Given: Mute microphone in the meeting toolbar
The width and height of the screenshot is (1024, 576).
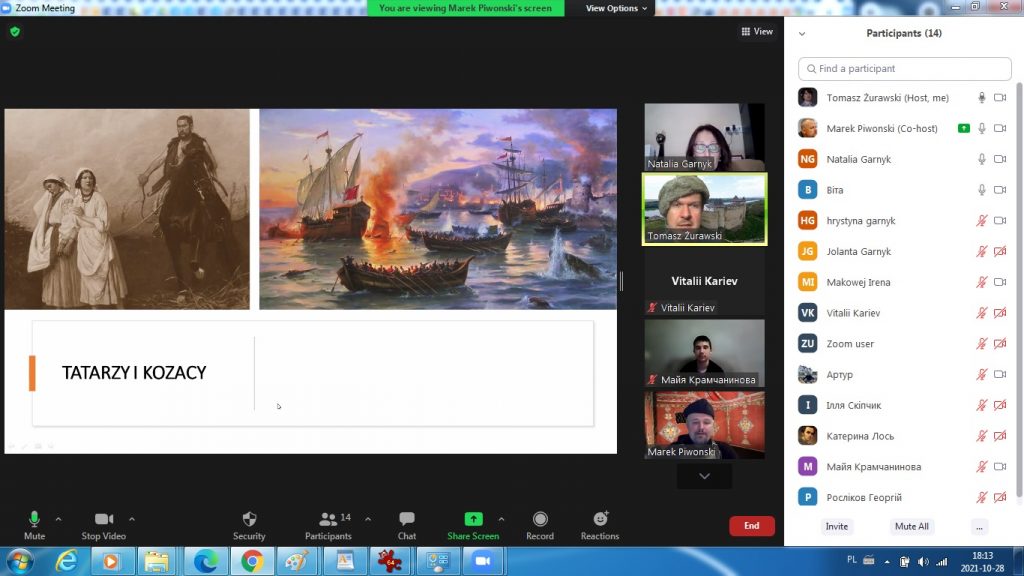Looking at the screenshot, I should click(x=34, y=520).
